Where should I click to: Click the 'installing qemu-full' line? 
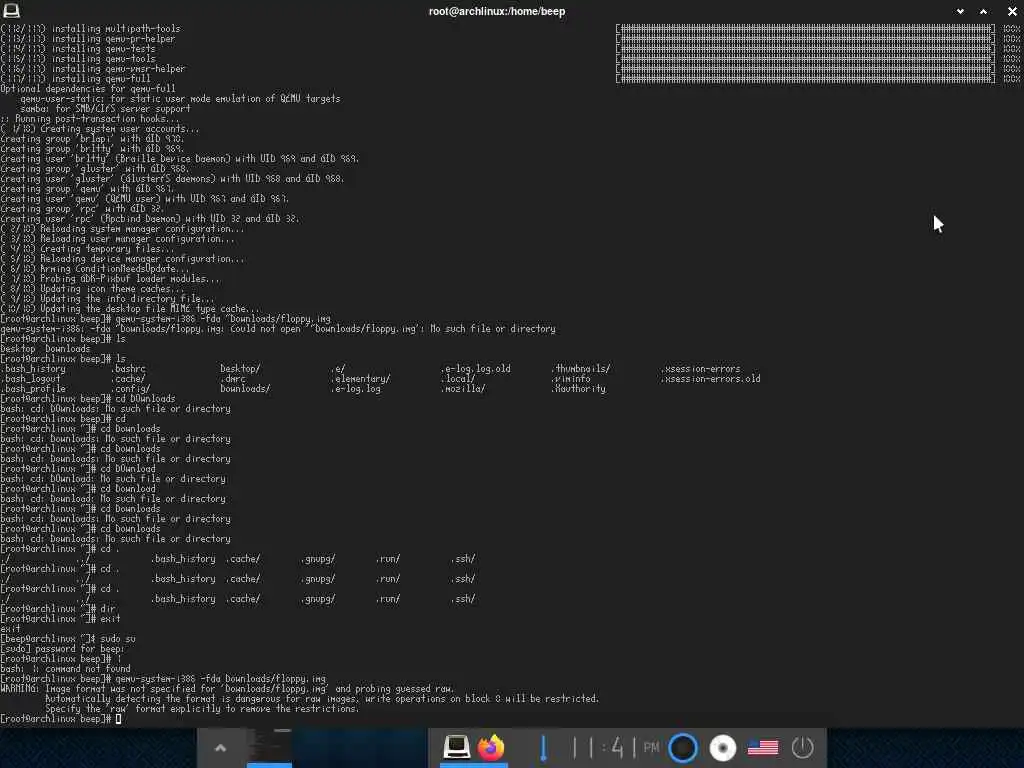tap(76, 78)
